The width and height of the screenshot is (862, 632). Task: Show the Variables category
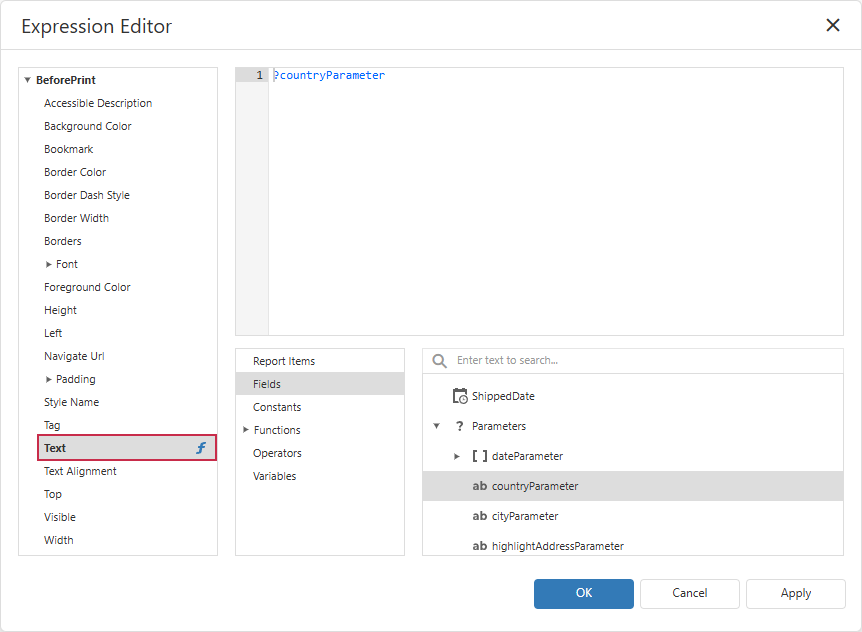pyautogui.click(x=320, y=476)
